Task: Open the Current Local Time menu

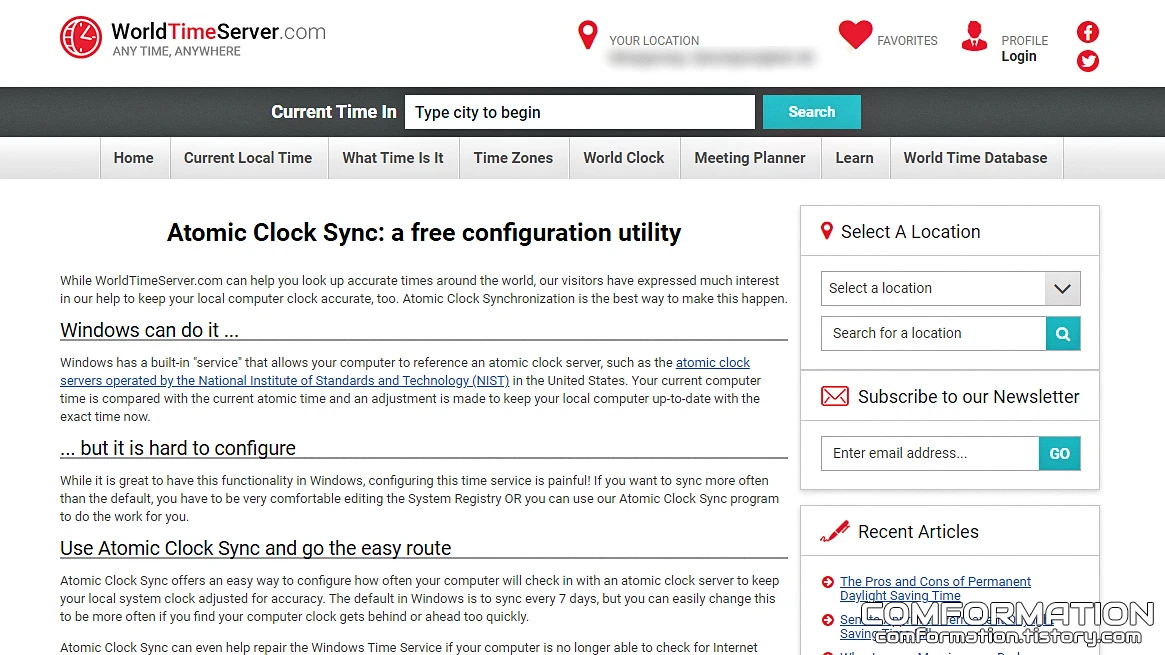Action: [248, 158]
